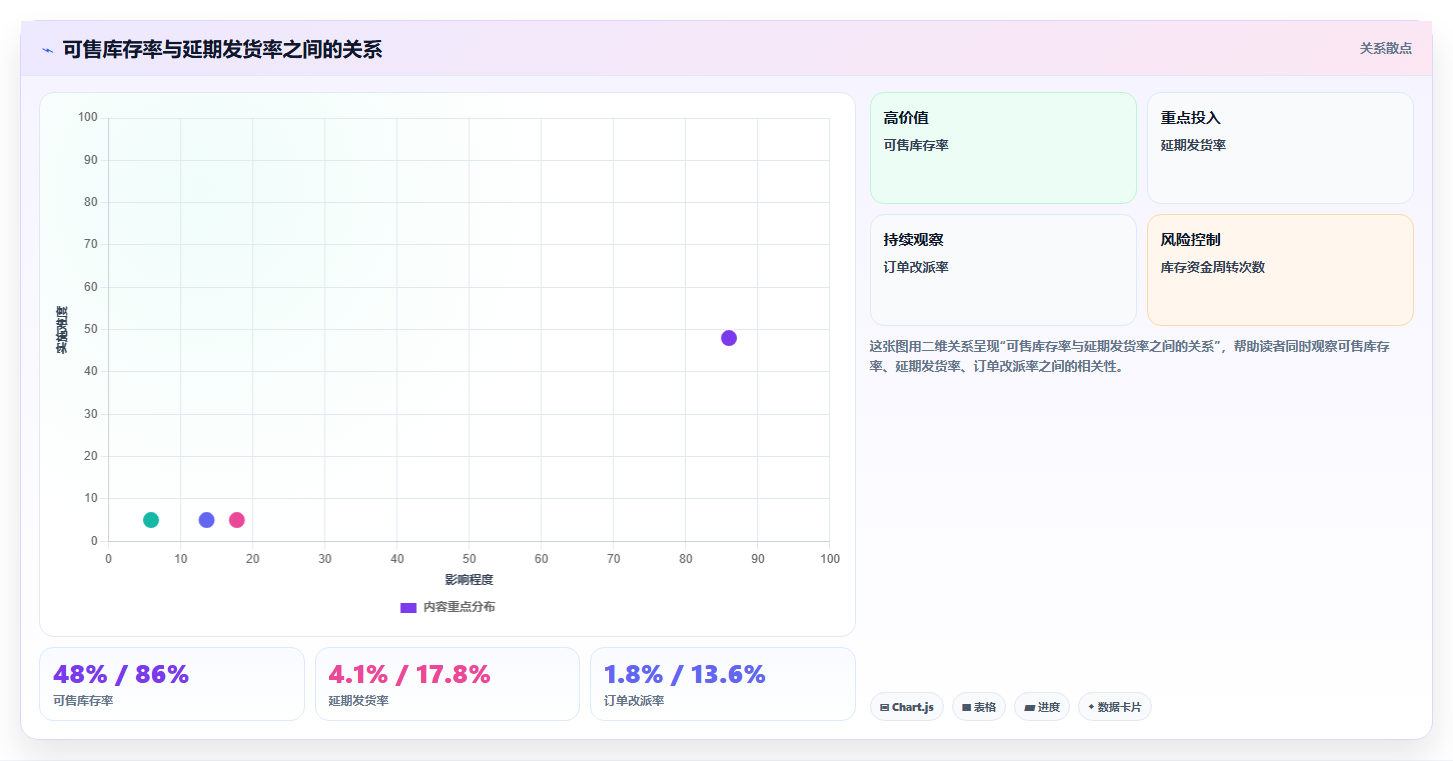This screenshot has width=1453, height=761.
Task: Click the sparkle icon in 数据卡片 tag
Action: (x=1091, y=707)
